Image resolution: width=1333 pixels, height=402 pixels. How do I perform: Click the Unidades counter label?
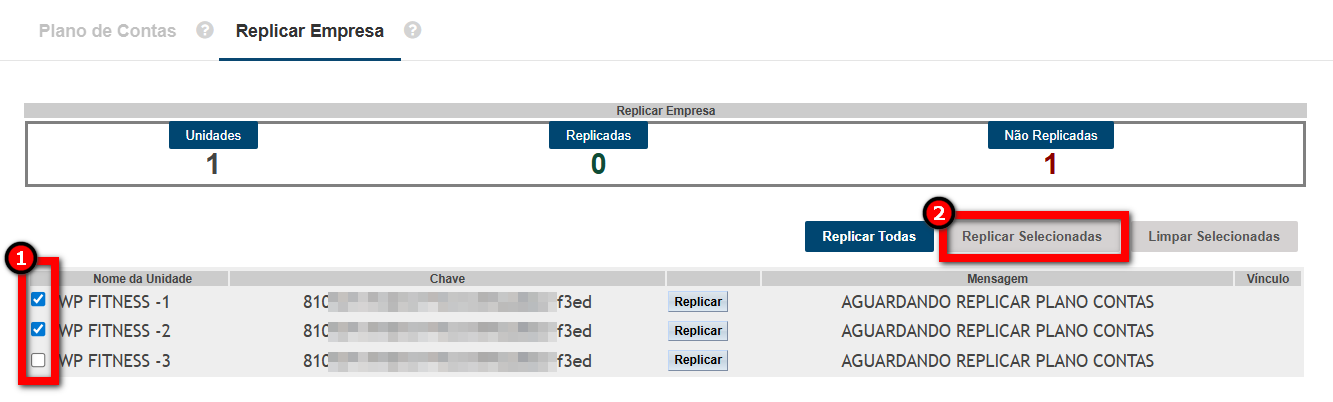coord(213,135)
